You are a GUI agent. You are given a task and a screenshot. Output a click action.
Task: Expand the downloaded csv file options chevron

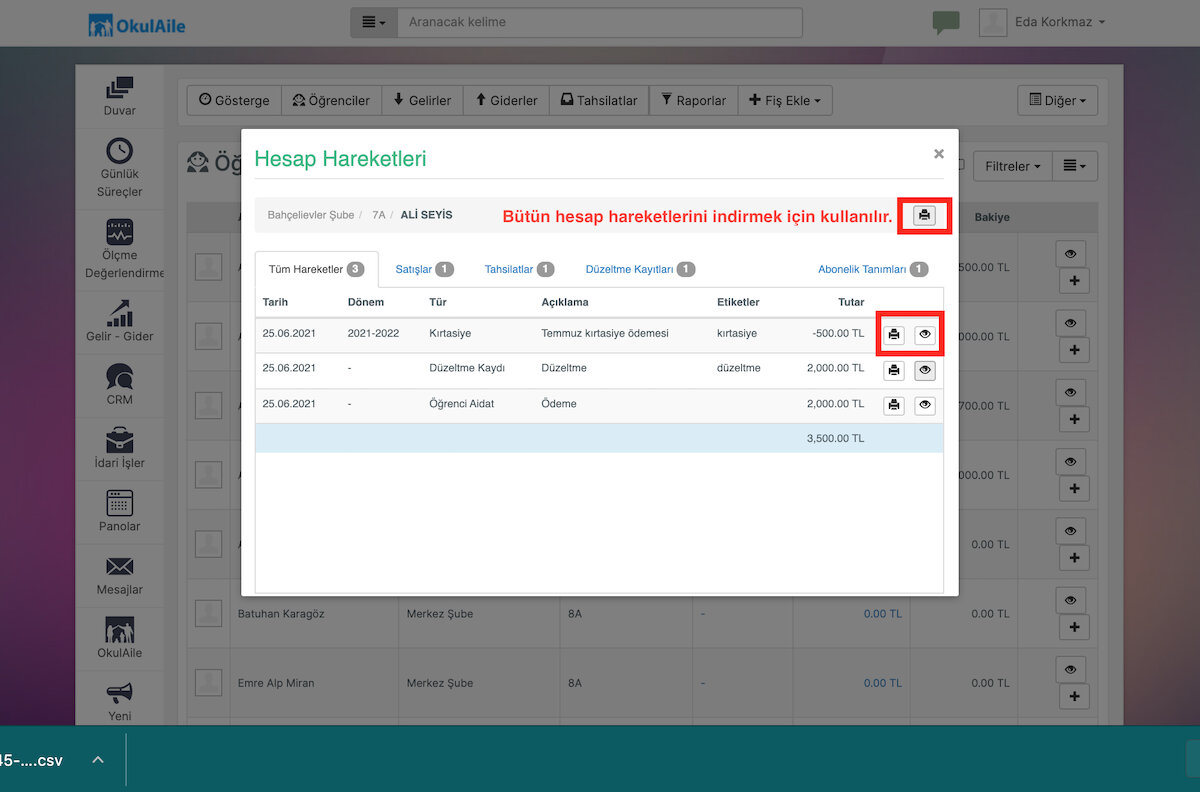point(98,760)
